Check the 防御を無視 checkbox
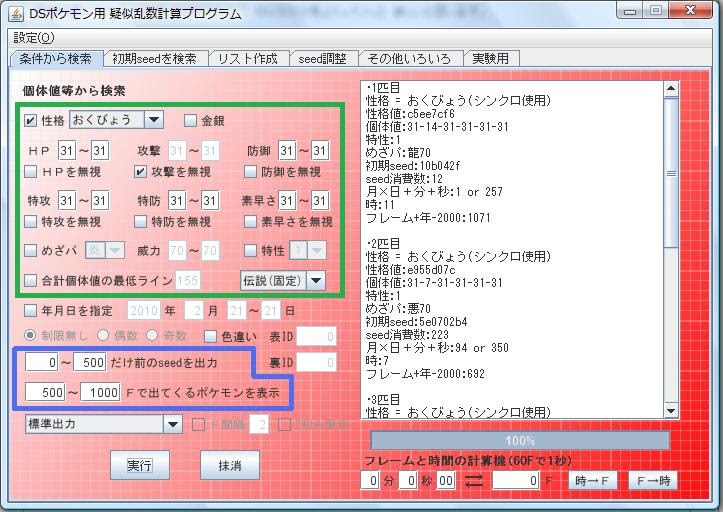Screen dimensions: 723x512 point(250,172)
